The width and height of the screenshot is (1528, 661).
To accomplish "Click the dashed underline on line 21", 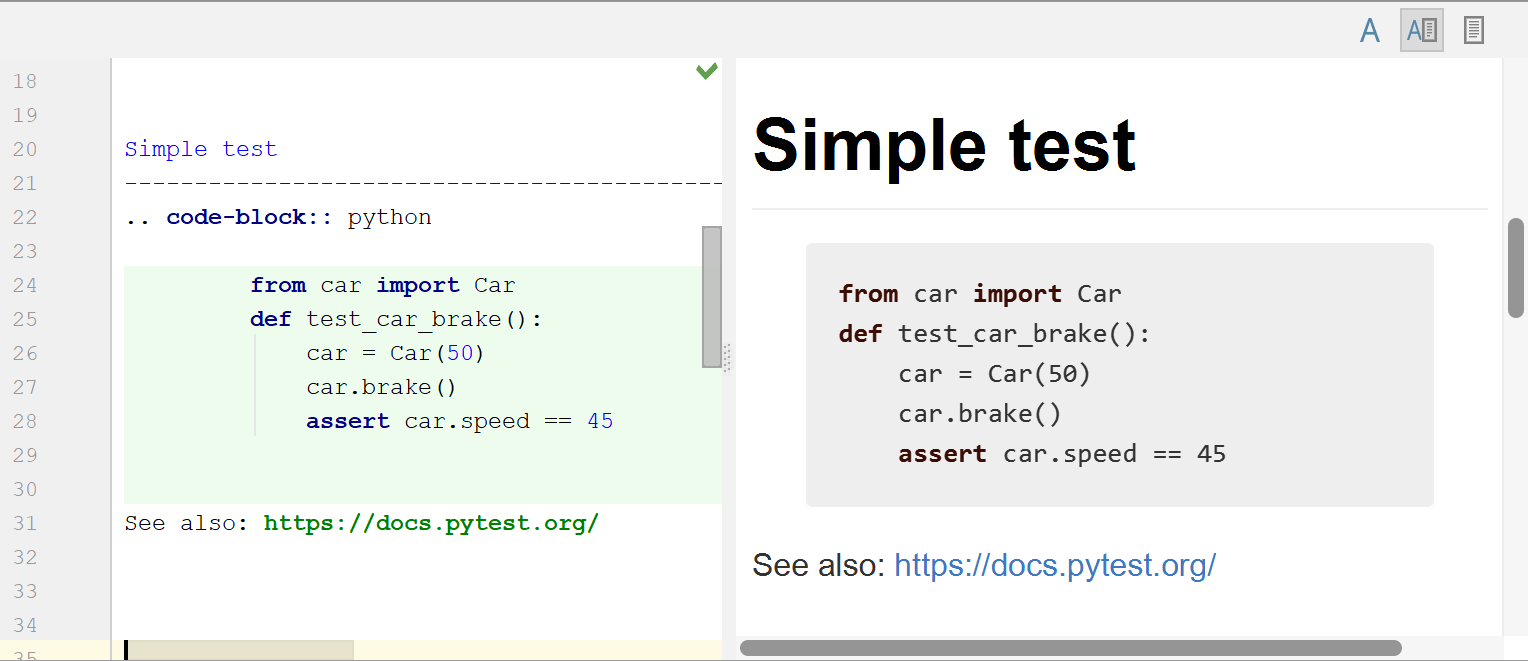I will [420, 184].
